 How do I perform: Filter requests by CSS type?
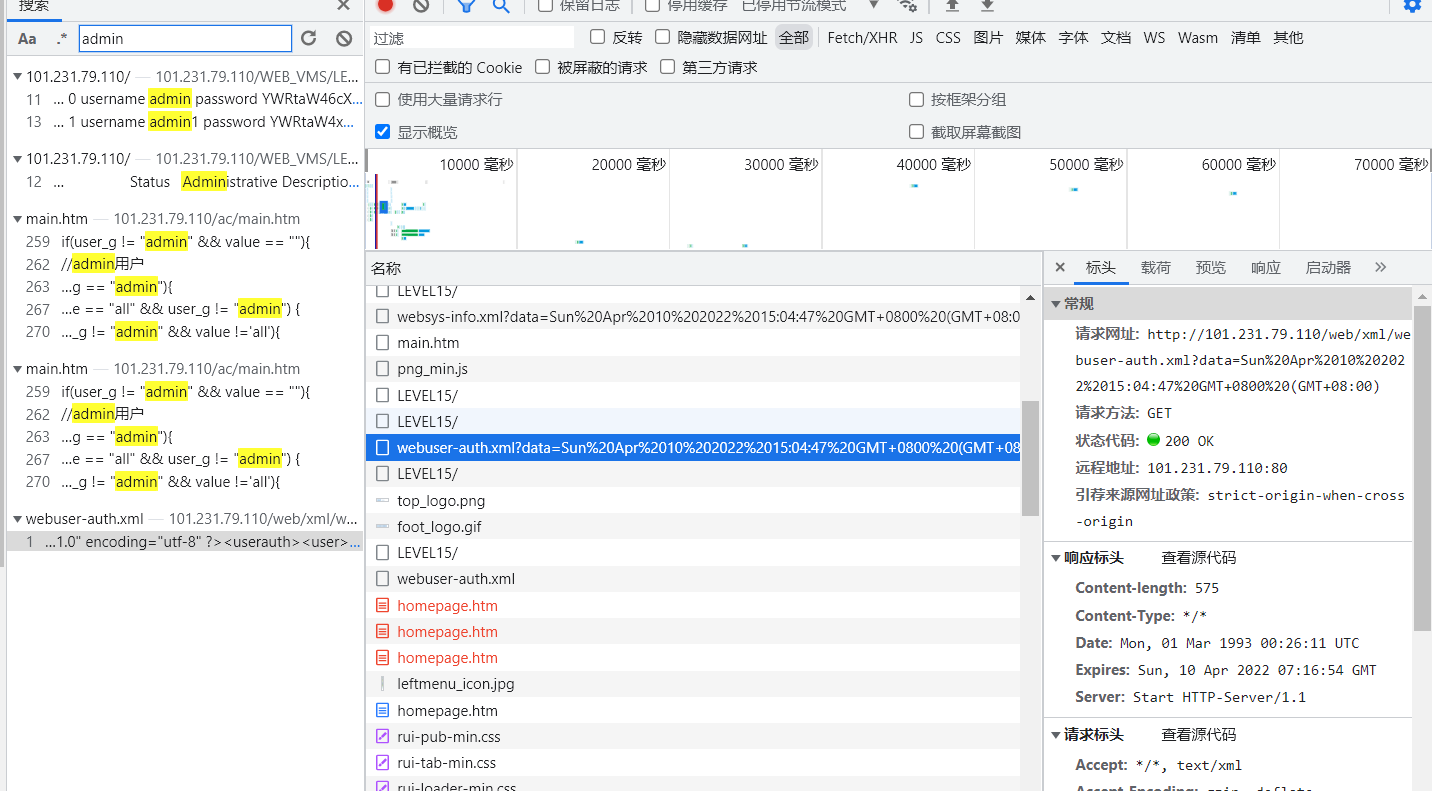pos(948,37)
